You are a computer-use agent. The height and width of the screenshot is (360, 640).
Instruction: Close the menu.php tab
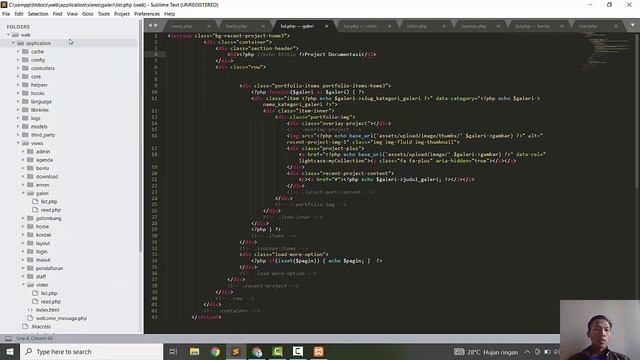pyautogui.click(x=209, y=26)
